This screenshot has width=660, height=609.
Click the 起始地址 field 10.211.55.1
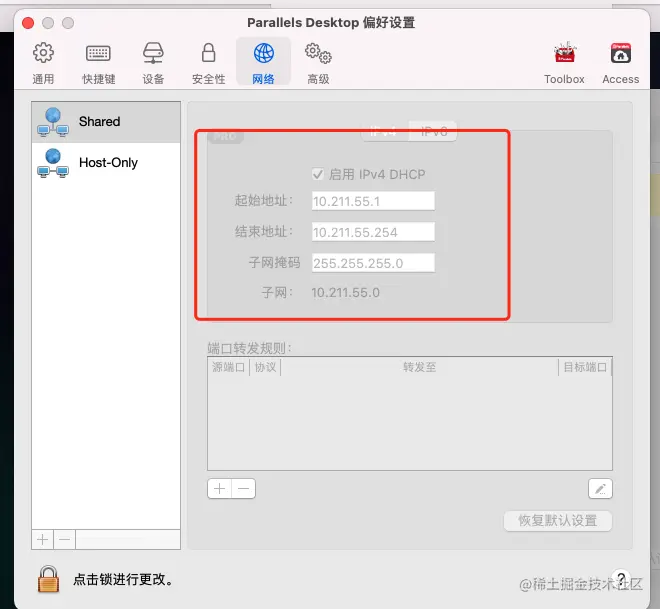pyautogui.click(x=373, y=201)
